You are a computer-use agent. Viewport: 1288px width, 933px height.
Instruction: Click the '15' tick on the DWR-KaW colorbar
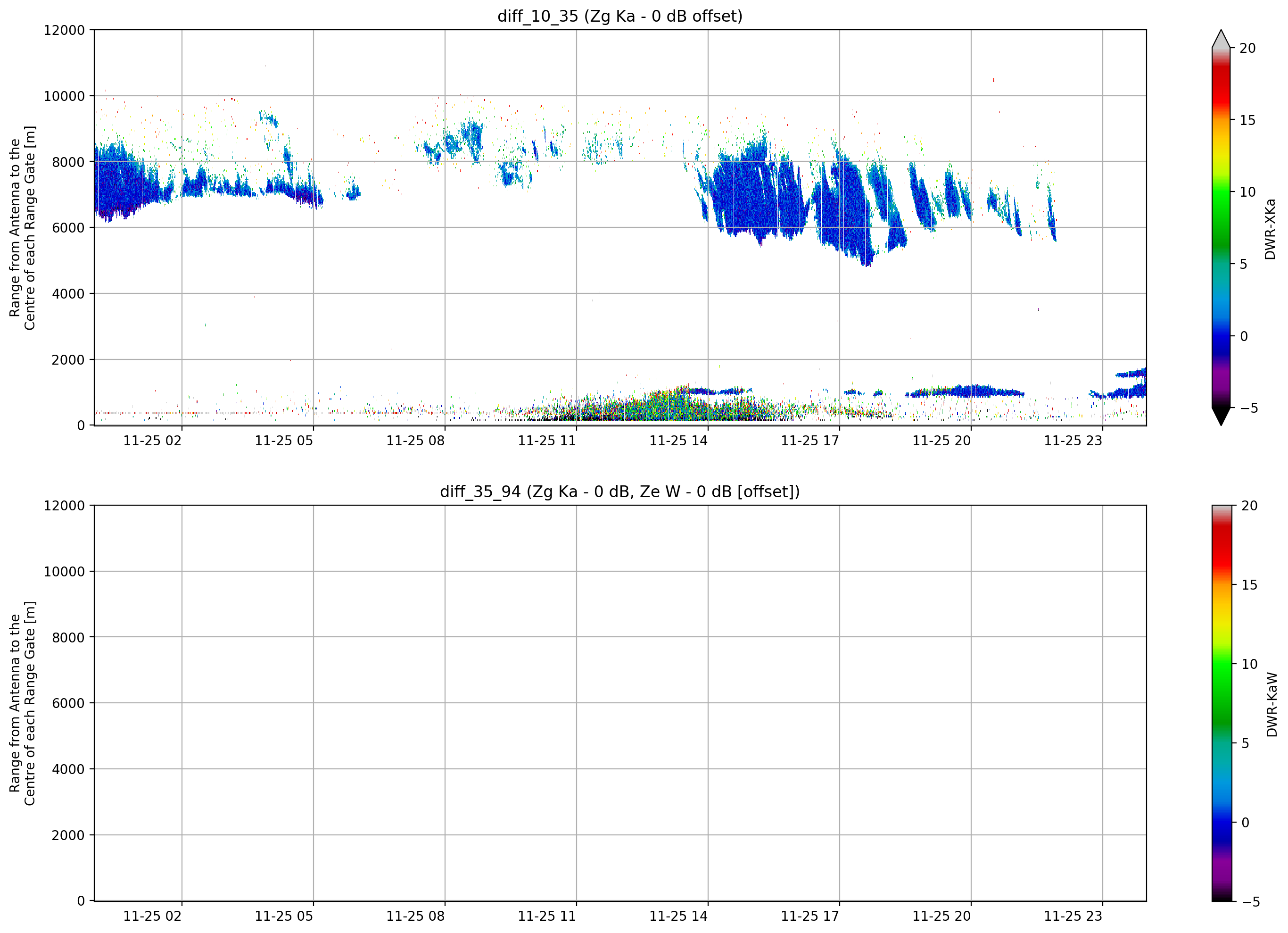pyautogui.click(x=1249, y=585)
